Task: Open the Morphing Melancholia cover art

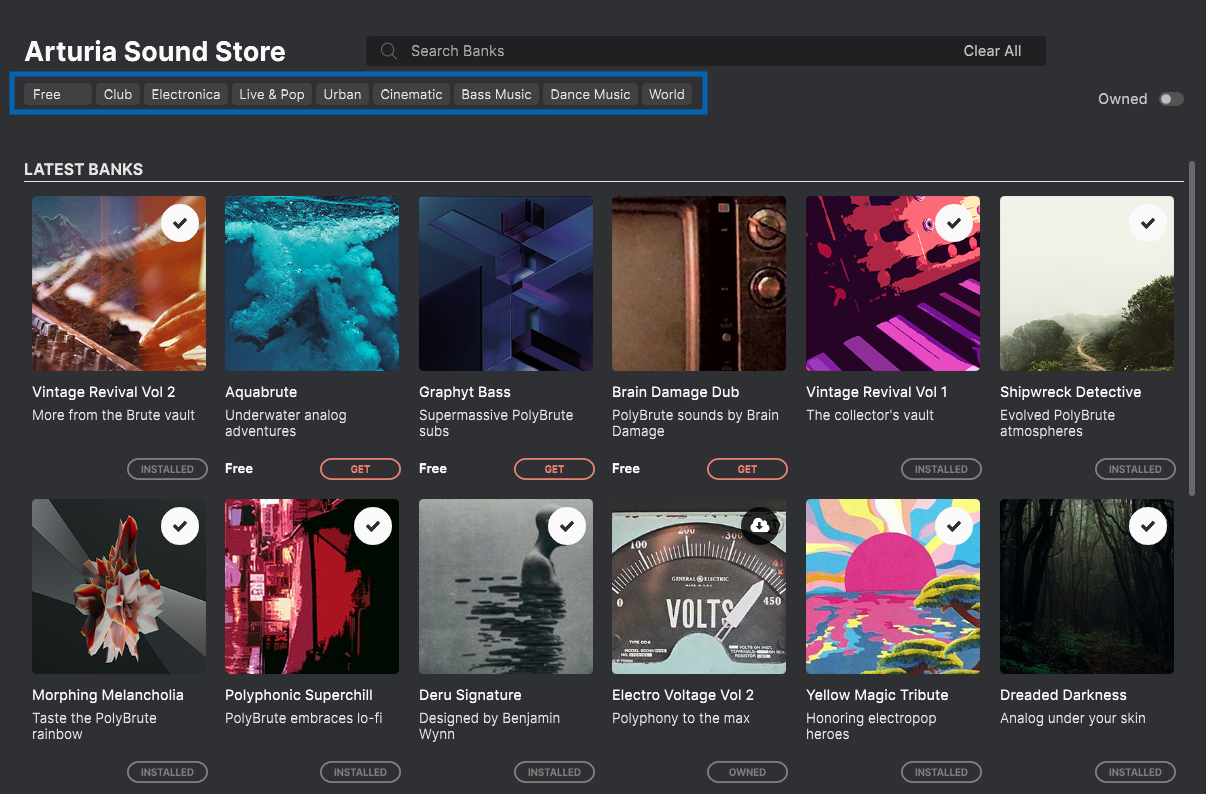Action: 119,586
